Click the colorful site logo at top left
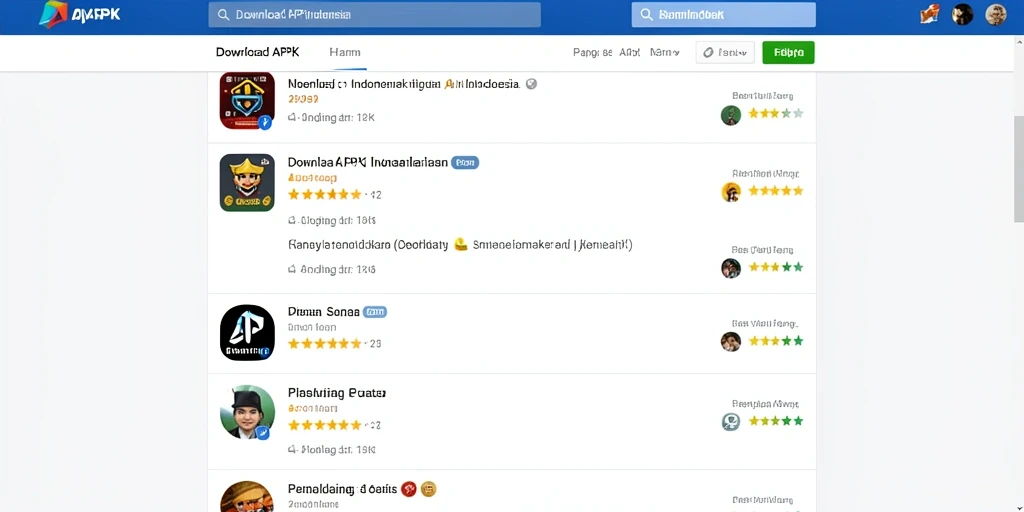The image size is (1024, 512). 53,14
